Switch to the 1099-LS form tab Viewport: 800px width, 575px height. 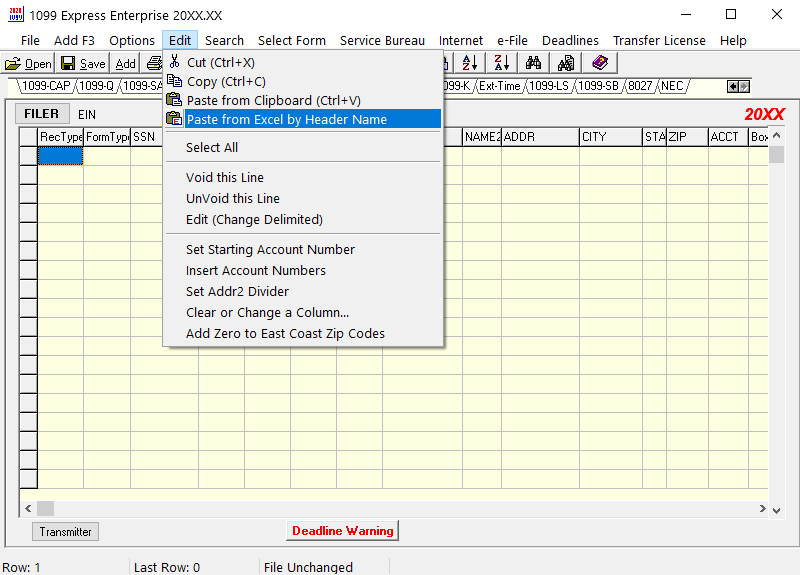pyautogui.click(x=549, y=86)
